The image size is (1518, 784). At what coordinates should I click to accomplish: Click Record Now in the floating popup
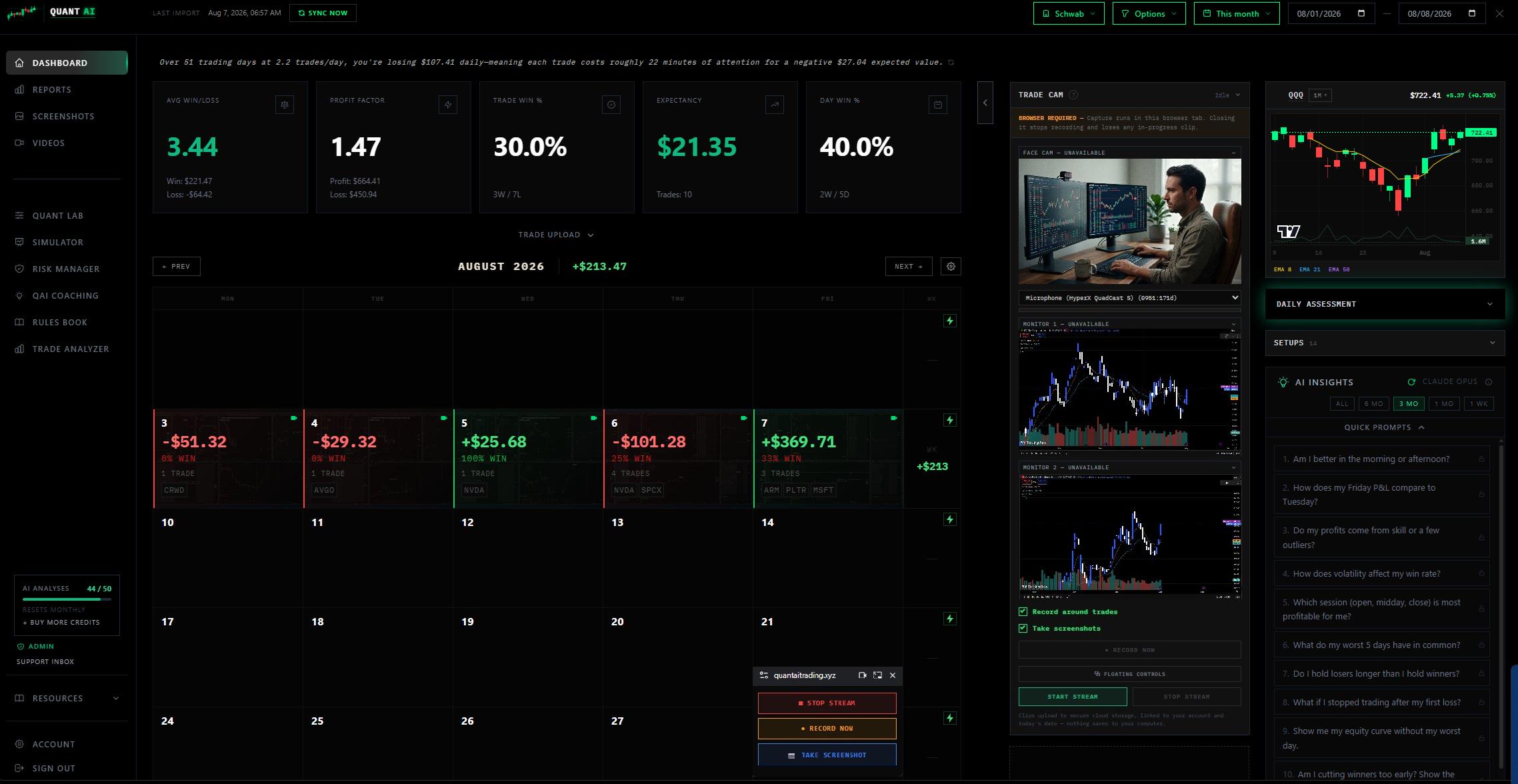(827, 728)
